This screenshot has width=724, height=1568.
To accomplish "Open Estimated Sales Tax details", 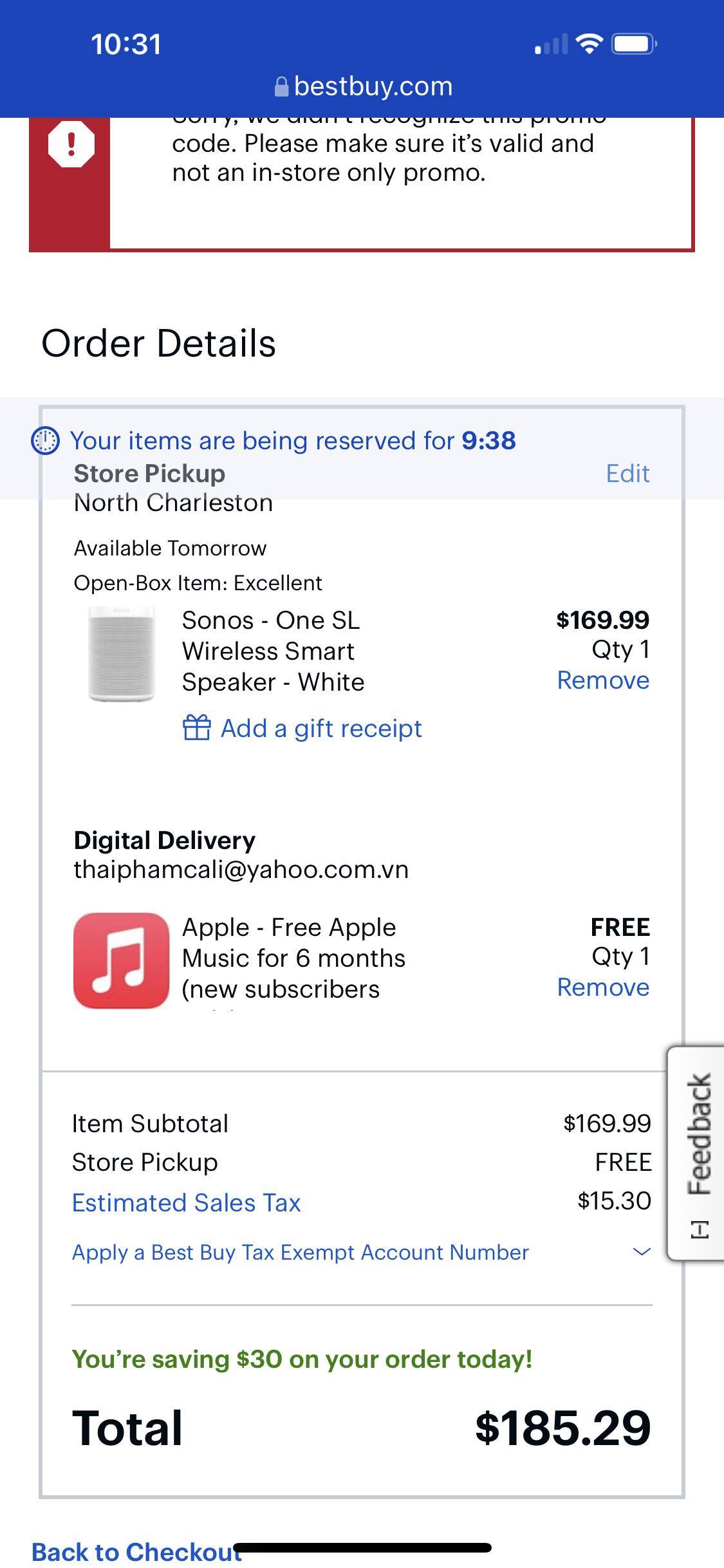I will click(x=186, y=1202).
